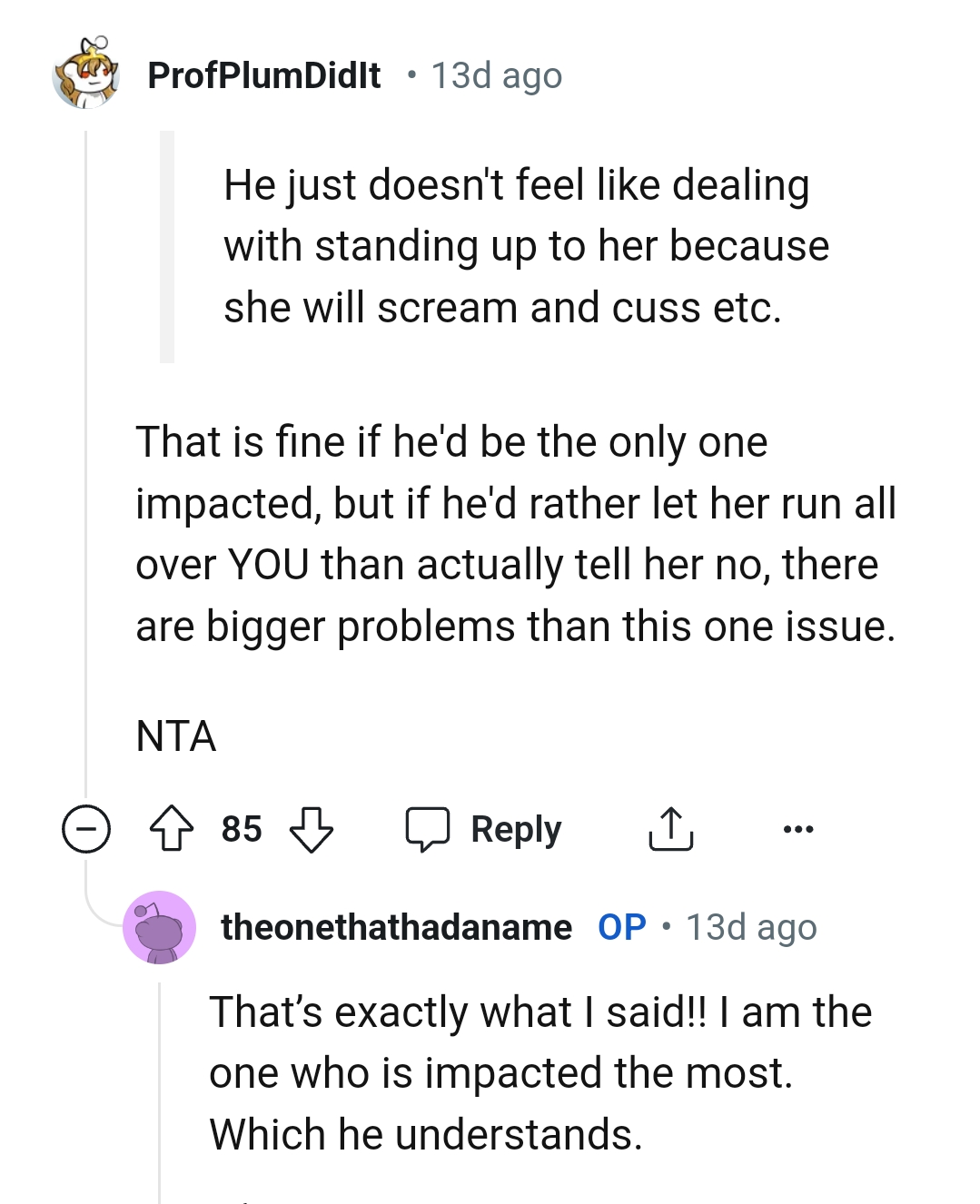Open ProfPlumDidIt's profile
This screenshot has width=980, height=1204.
264,75
